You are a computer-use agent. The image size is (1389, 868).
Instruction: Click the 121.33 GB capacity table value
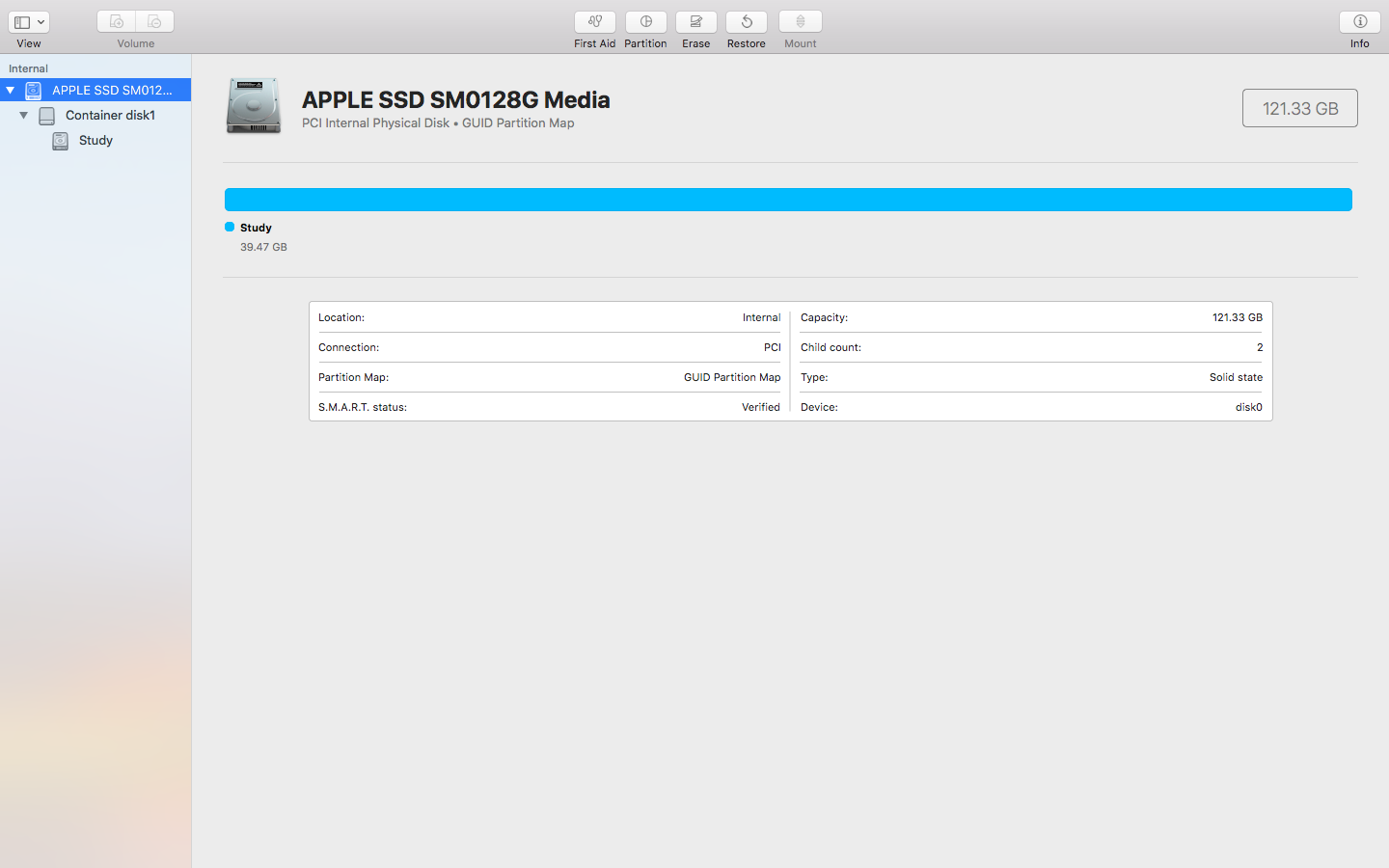coord(1238,317)
